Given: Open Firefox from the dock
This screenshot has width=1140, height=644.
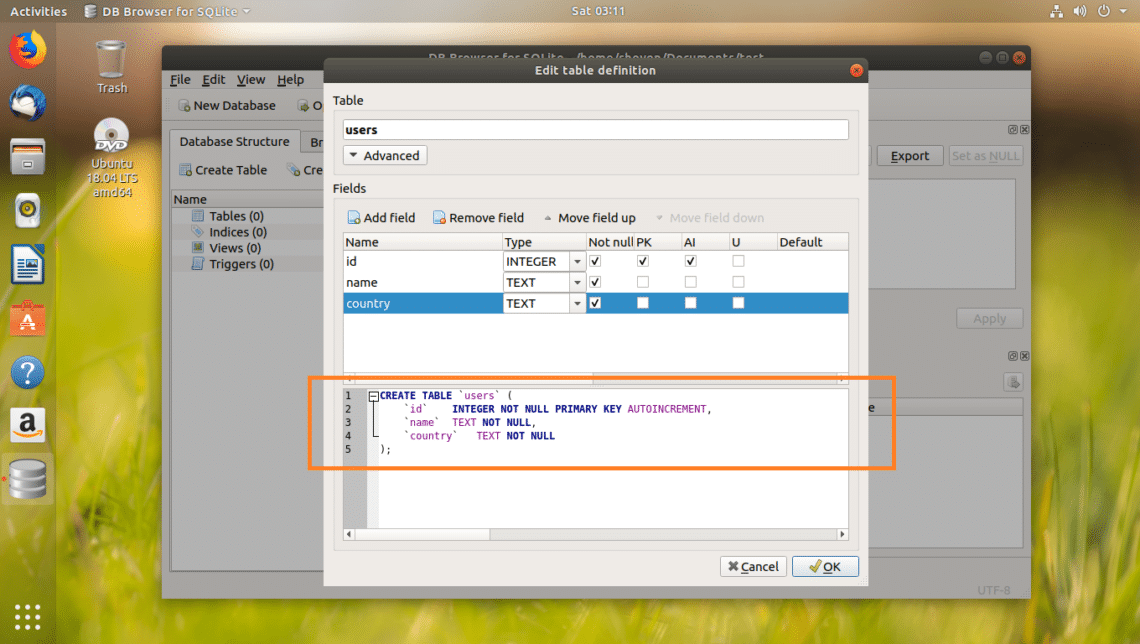Looking at the screenshot, I should [28, 50].
